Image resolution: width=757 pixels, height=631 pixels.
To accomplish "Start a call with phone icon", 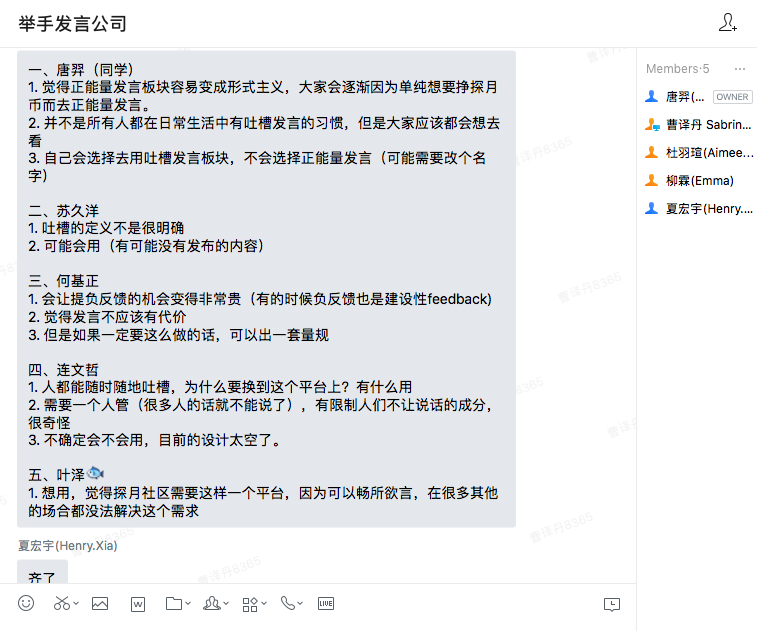I will point(287,603).
